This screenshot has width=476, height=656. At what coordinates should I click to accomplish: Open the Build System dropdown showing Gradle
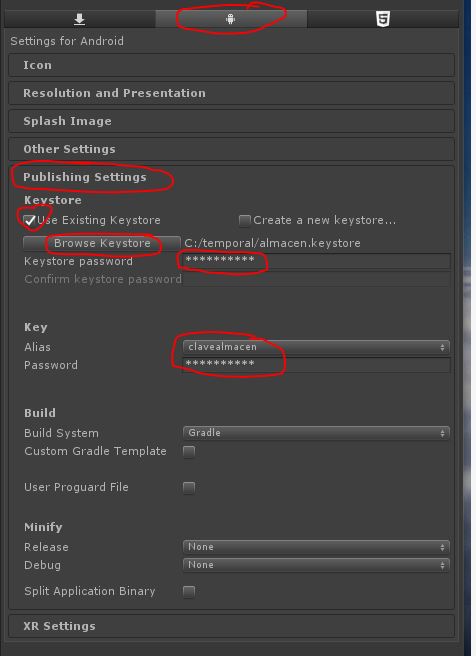316,433
